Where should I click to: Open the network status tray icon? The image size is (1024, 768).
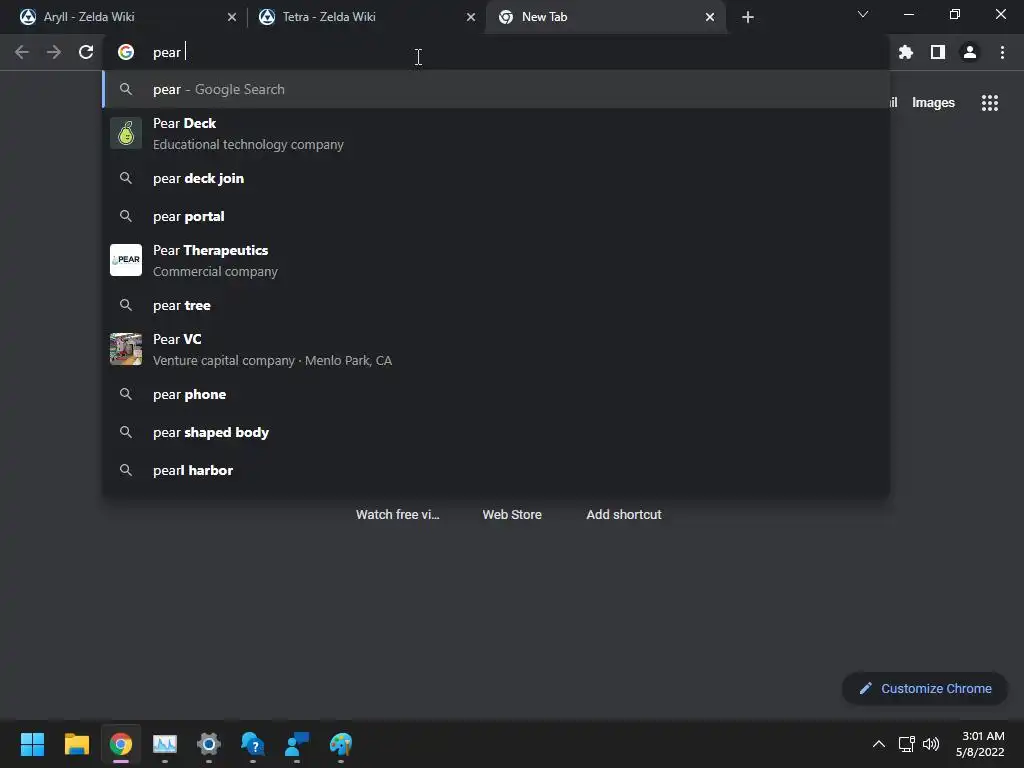(x=906, y=744)
